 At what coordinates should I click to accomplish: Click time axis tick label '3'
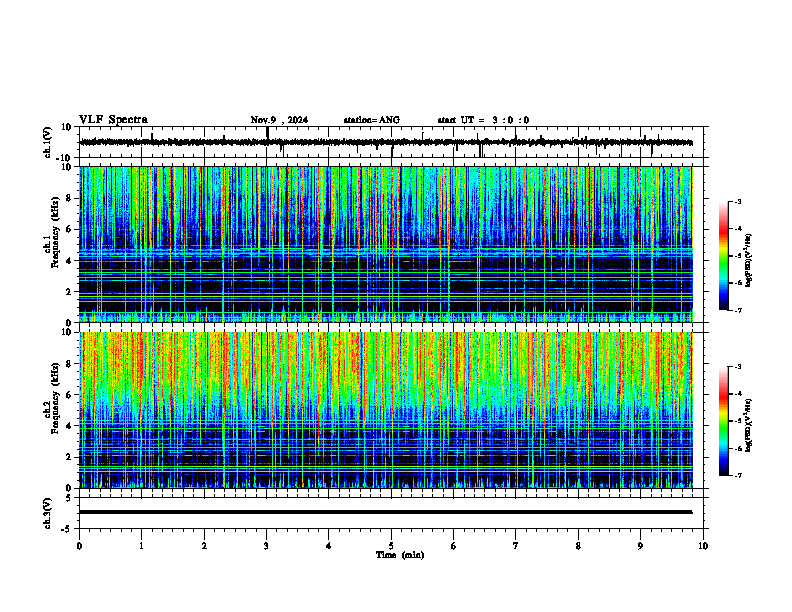267,546
